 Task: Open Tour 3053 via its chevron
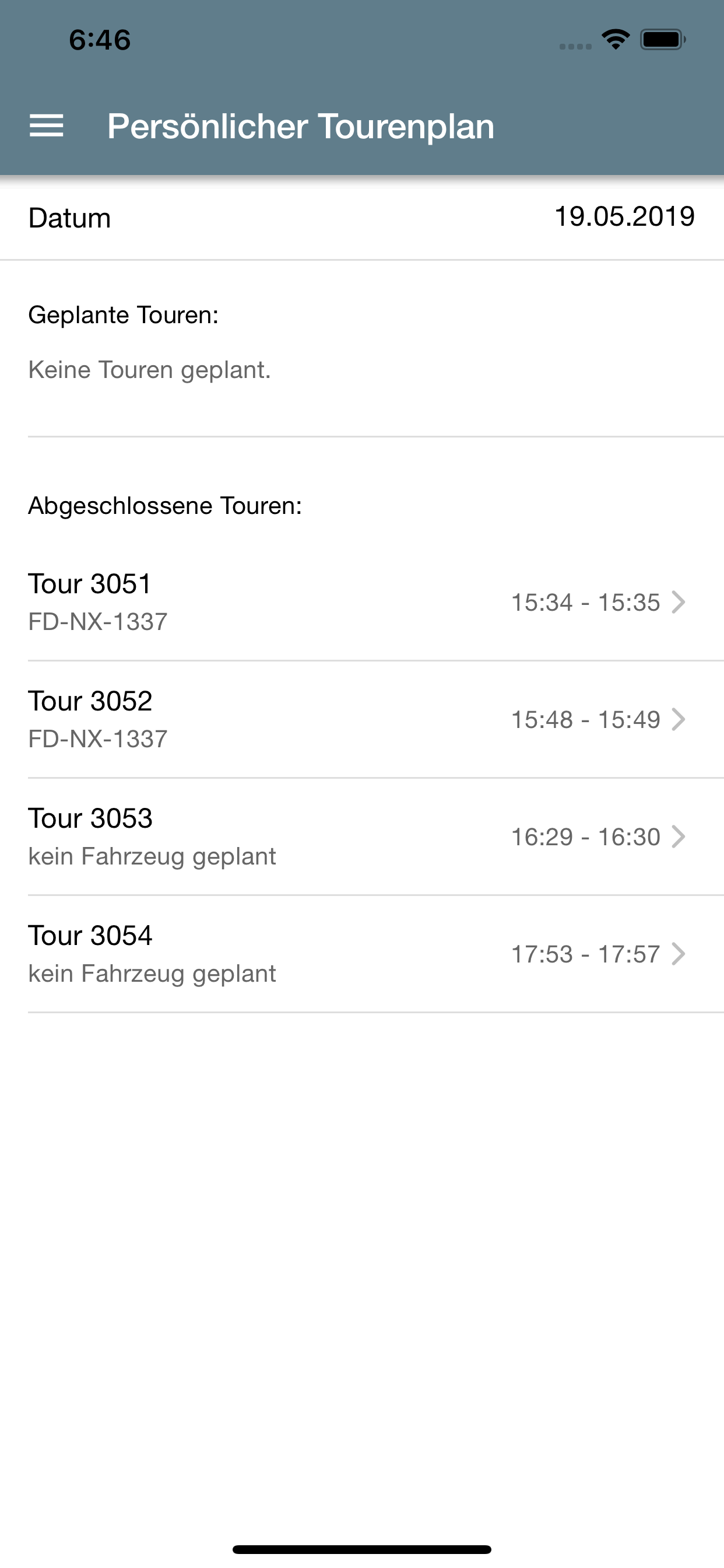(x=679, y=836)
